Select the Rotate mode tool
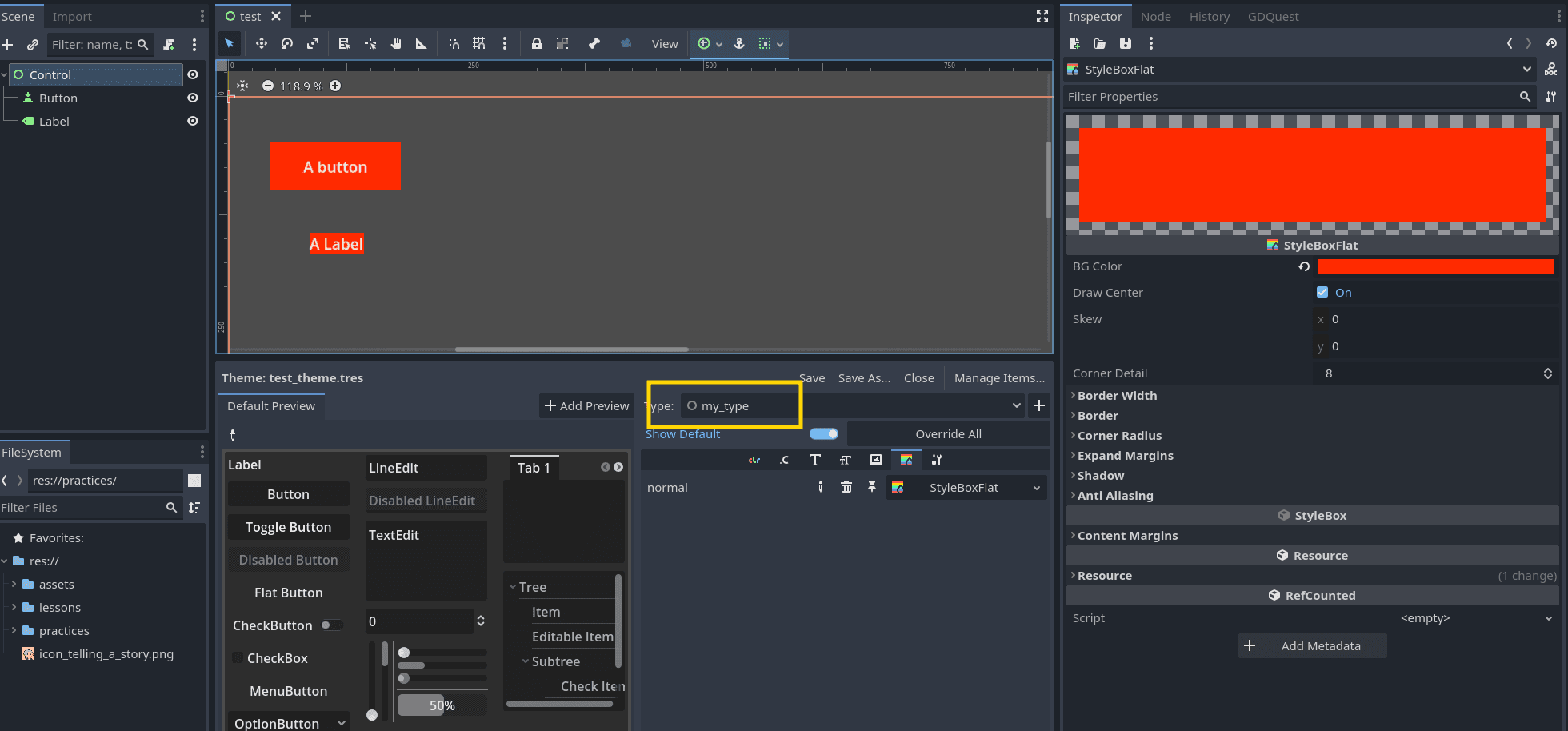Image resolution: width=1568 pixels, height=731 pixels. (287, 43)
